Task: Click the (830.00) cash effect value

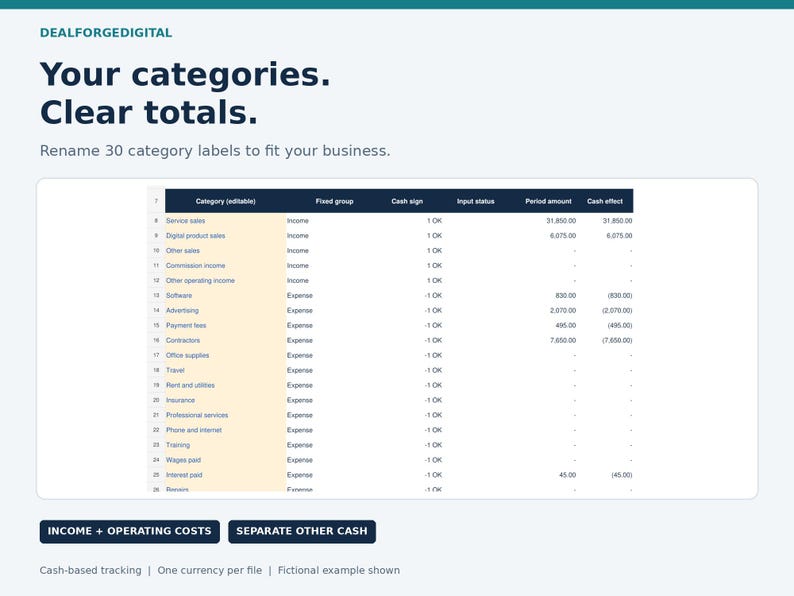Action: click(620, 295)
